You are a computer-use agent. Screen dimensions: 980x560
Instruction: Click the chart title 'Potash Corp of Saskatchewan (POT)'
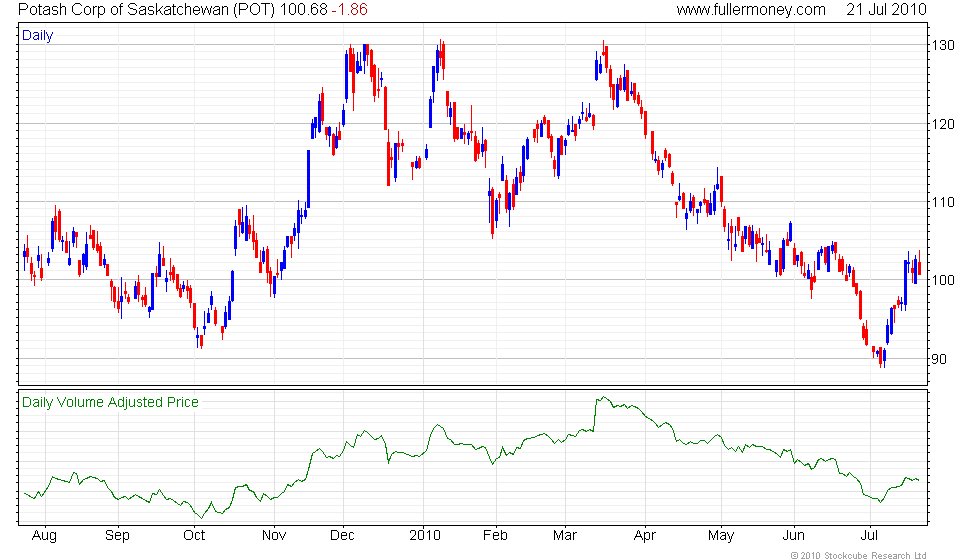[x=146, y=9]
